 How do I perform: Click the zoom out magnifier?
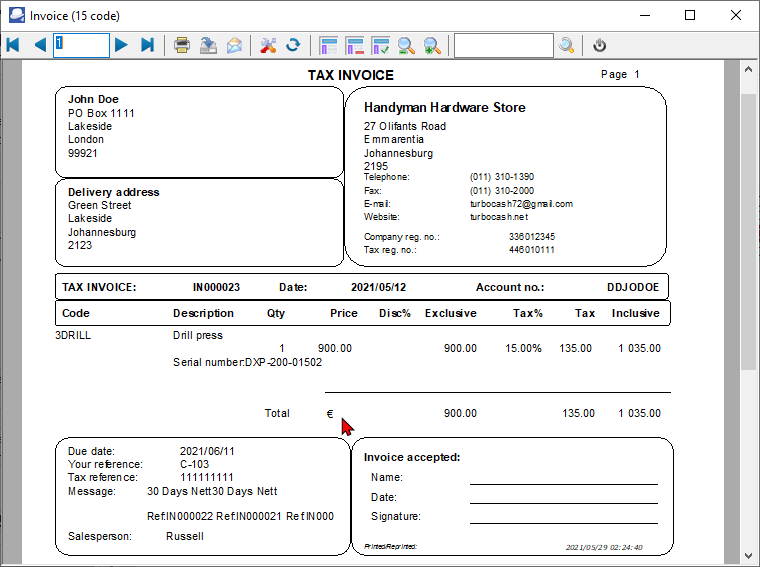[x=406, y=45]
